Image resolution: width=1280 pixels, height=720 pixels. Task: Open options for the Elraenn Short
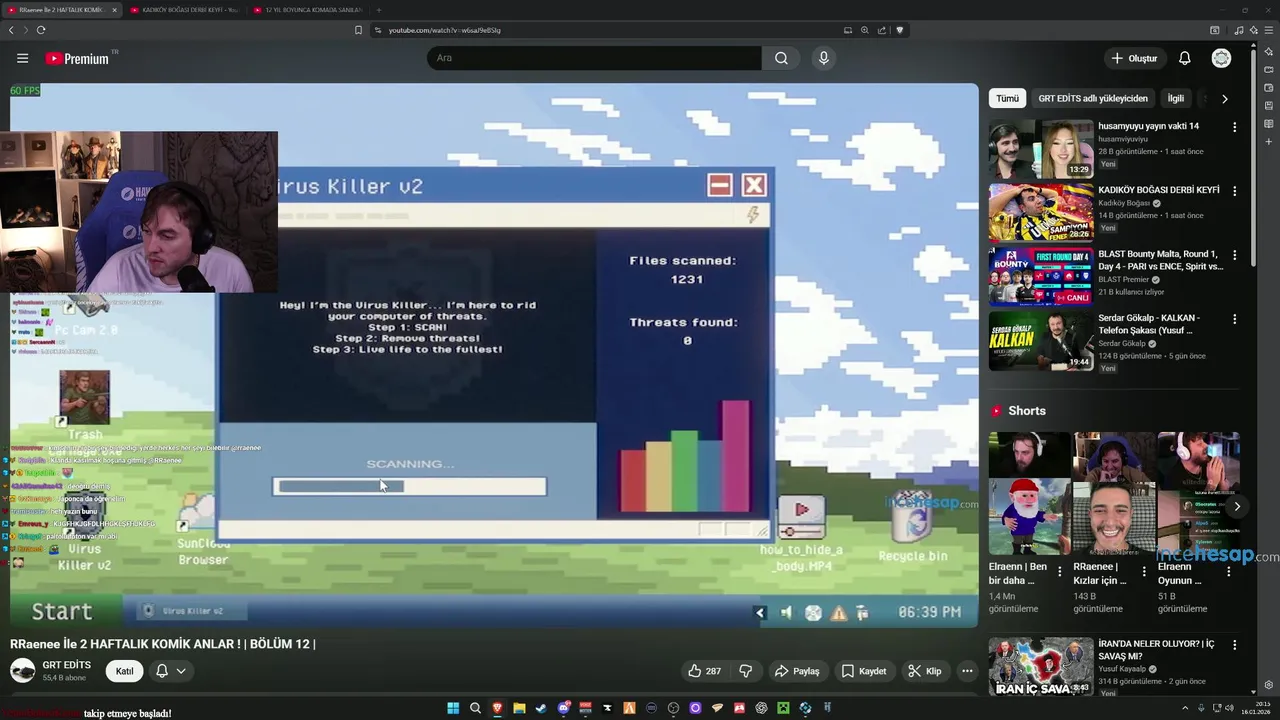click(x=1060, y=572)
